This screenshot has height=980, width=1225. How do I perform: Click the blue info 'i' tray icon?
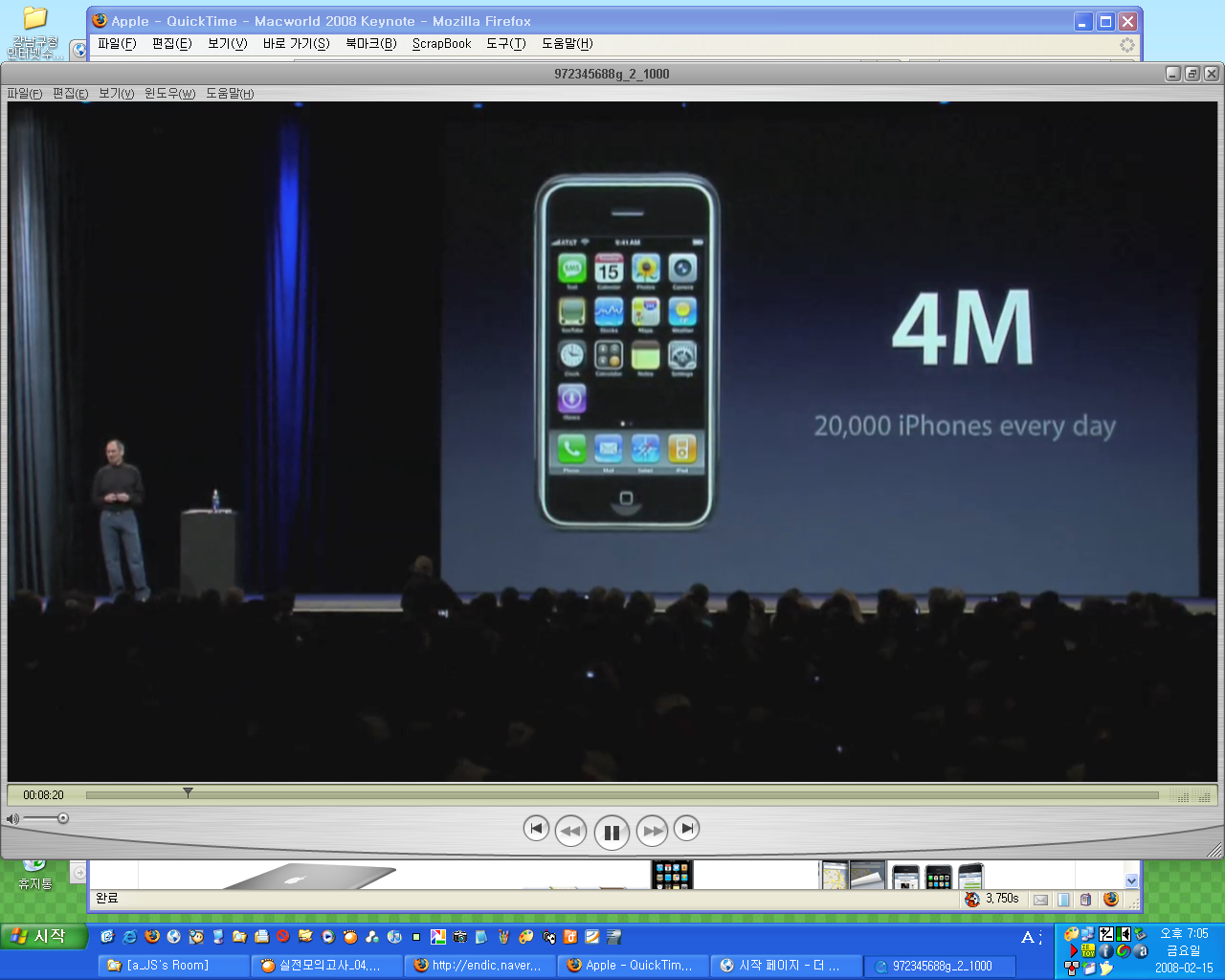1105,951
